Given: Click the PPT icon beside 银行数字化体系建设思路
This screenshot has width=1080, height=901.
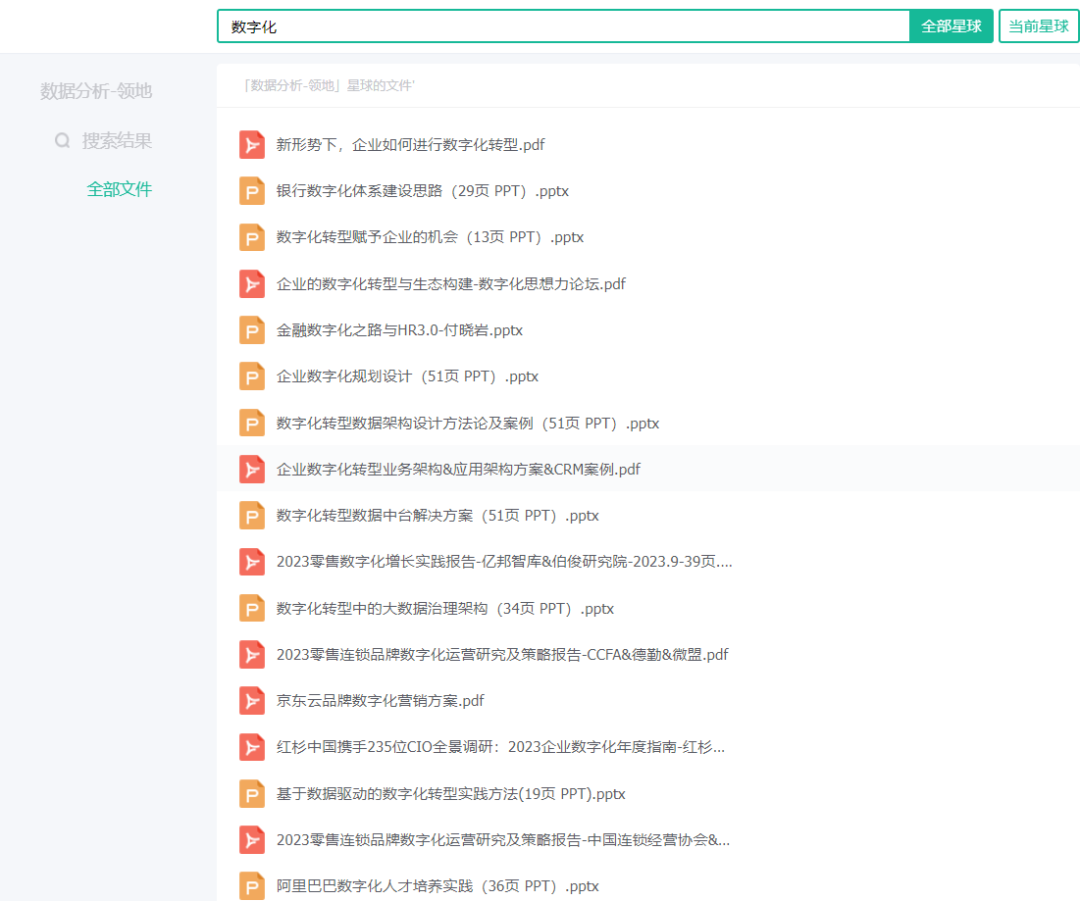Looking at the screenshot, I should [251, 190].
